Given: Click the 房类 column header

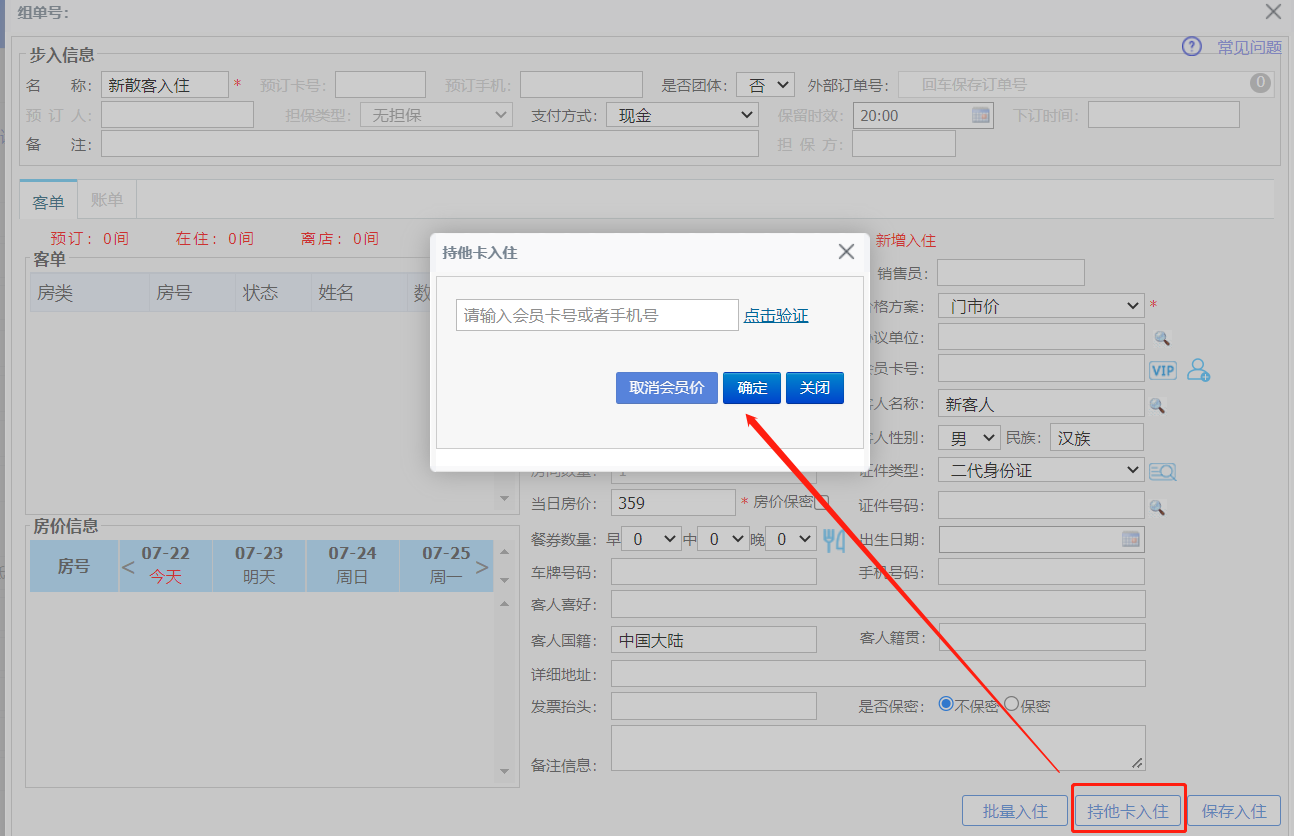Looking at the screenshot, I should tap(88, 292).
